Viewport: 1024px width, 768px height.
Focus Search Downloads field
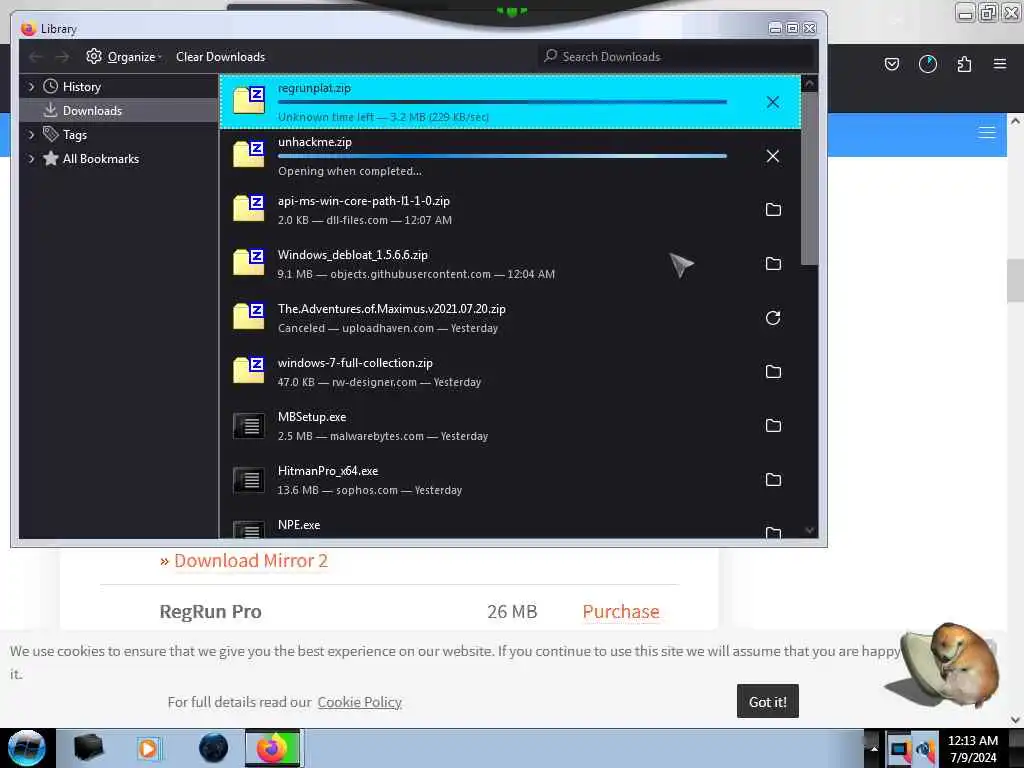[677, 57]
